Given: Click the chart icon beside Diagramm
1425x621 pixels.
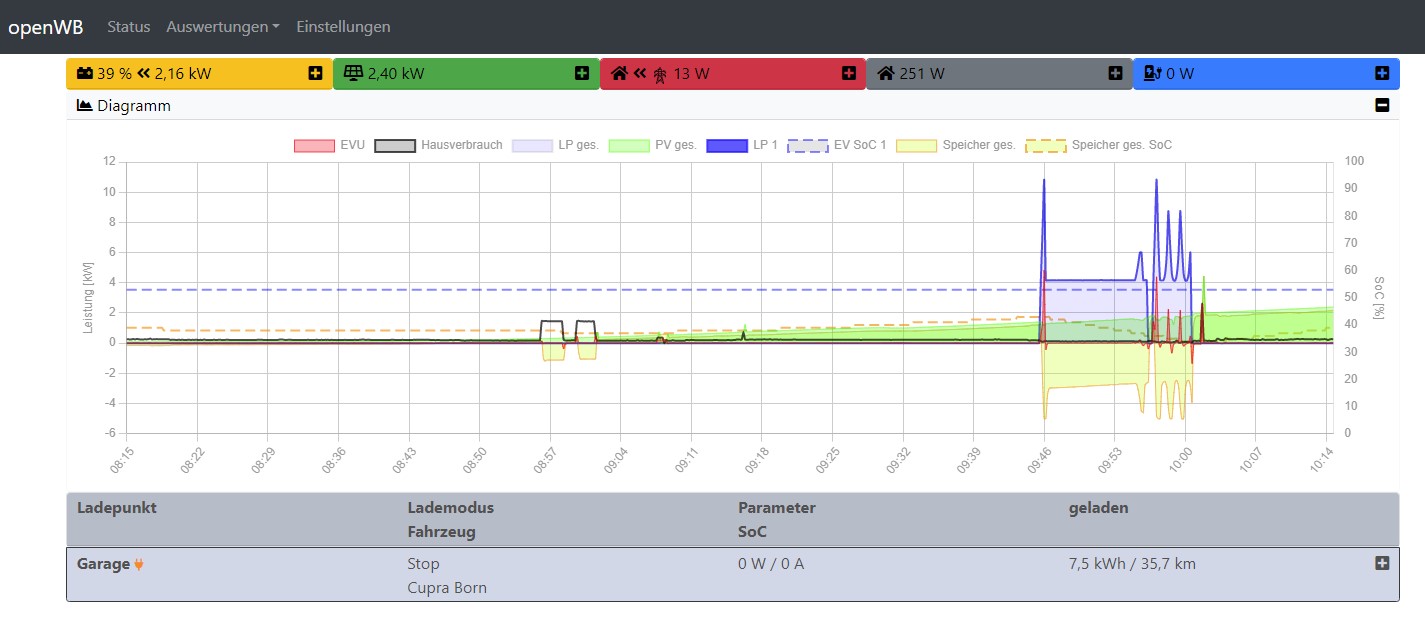Looking at the screenshot, I should [84, 105].
